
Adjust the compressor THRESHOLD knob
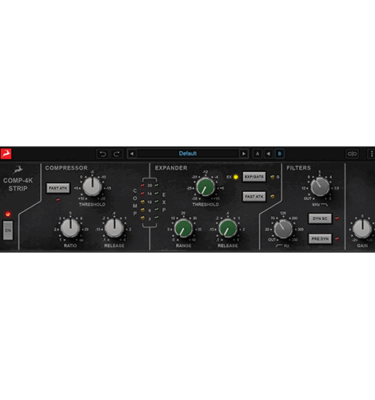pyautogui.click(x=92, y=187)
